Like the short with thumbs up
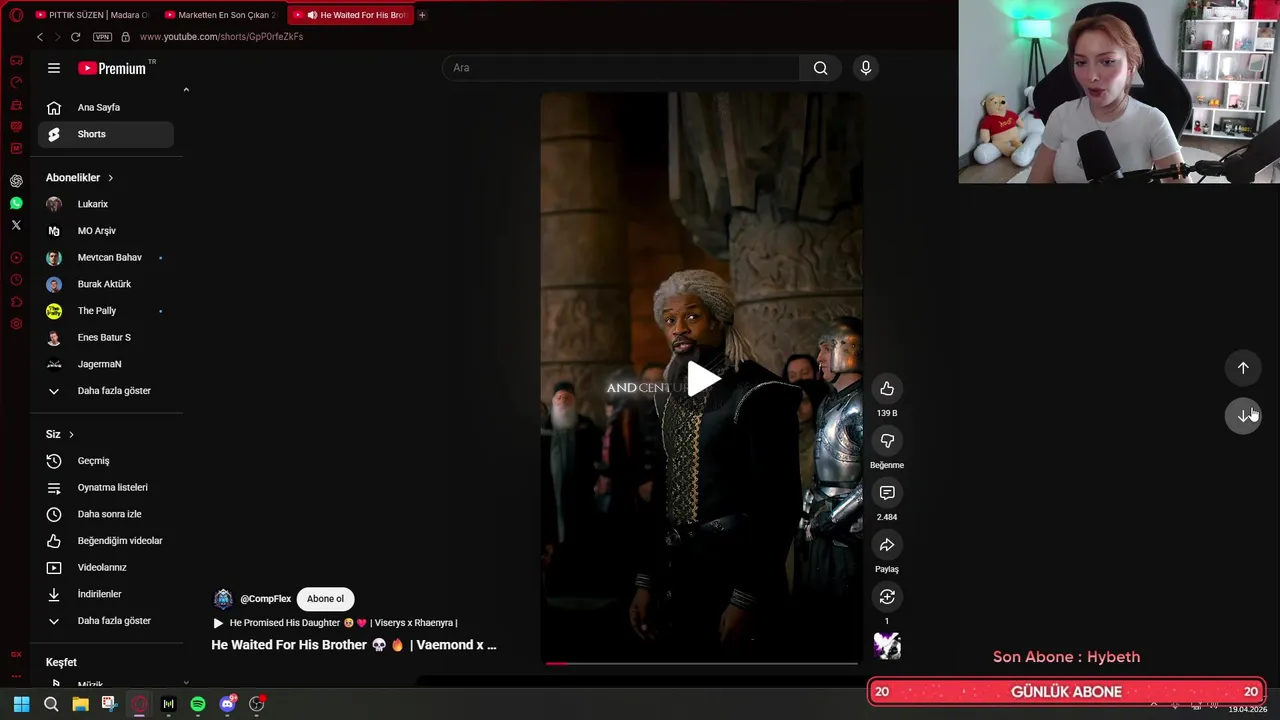Screen dimensions: 1280x720 tap(887, 388)
